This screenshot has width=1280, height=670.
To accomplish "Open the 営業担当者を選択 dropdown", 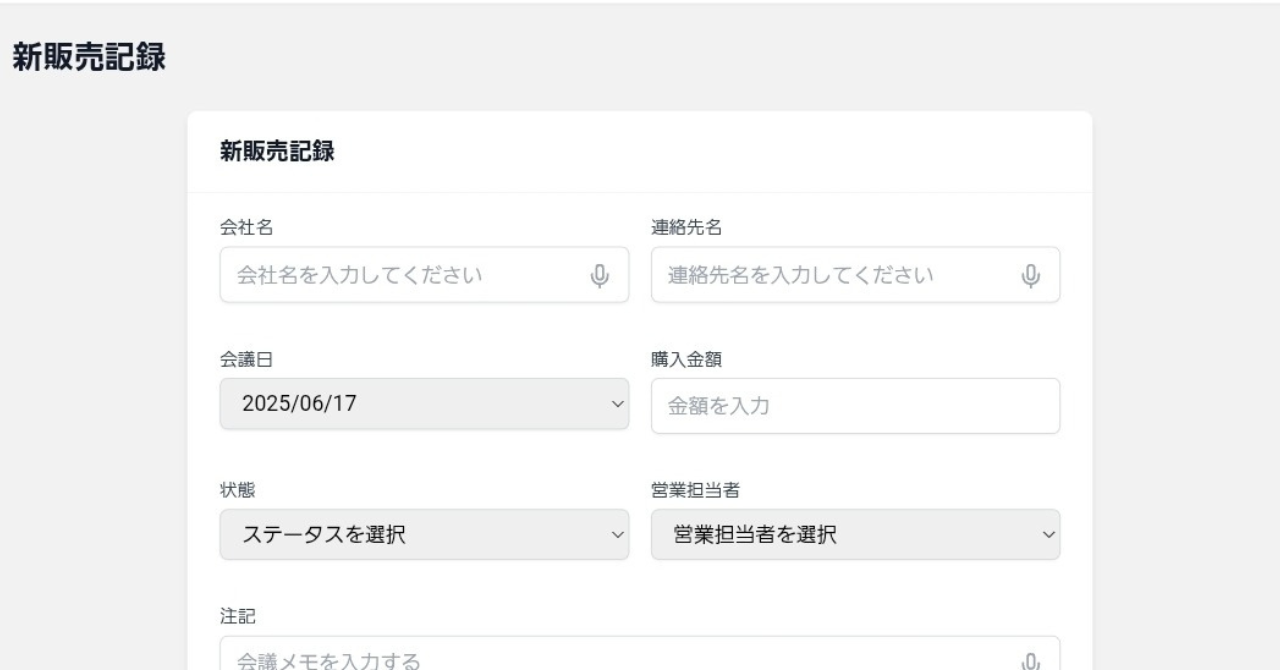I will 855,535.
